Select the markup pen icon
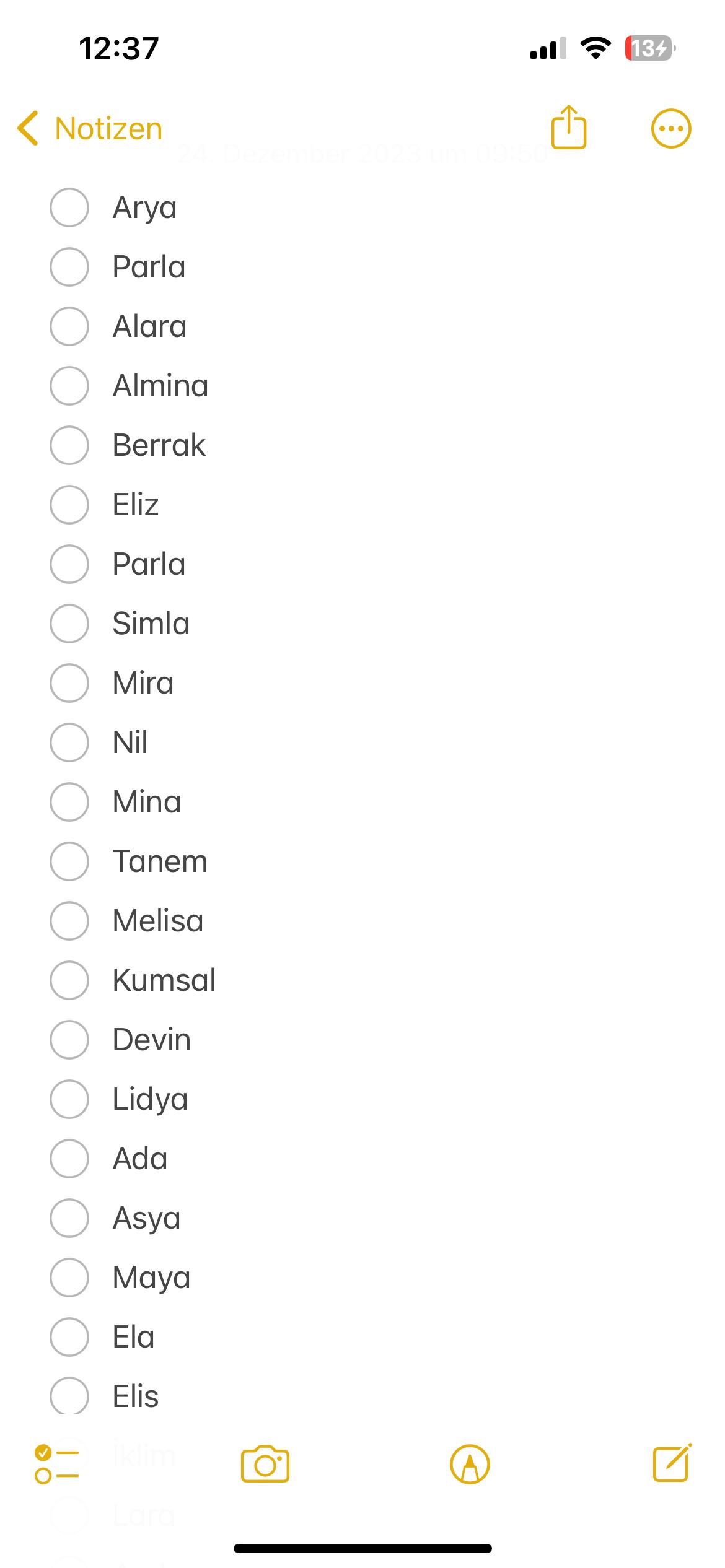 470,1465
